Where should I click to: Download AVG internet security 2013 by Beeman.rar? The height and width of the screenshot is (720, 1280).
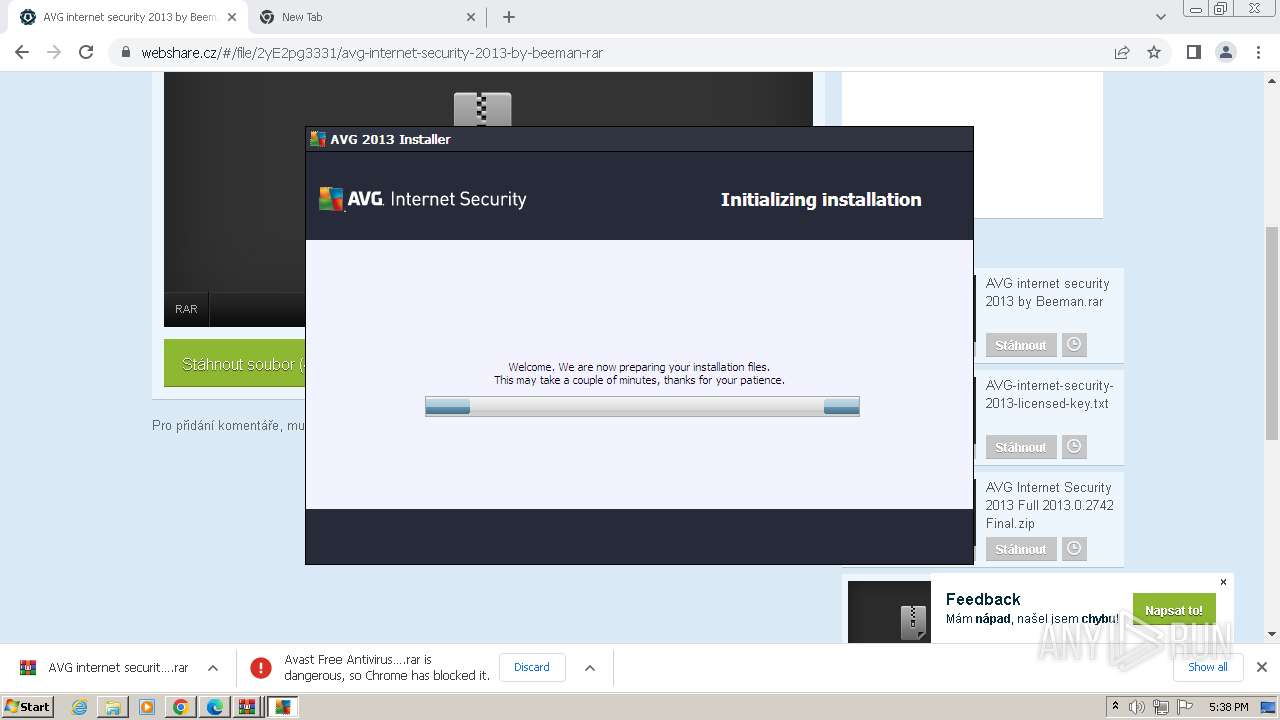pos(1020,345)
